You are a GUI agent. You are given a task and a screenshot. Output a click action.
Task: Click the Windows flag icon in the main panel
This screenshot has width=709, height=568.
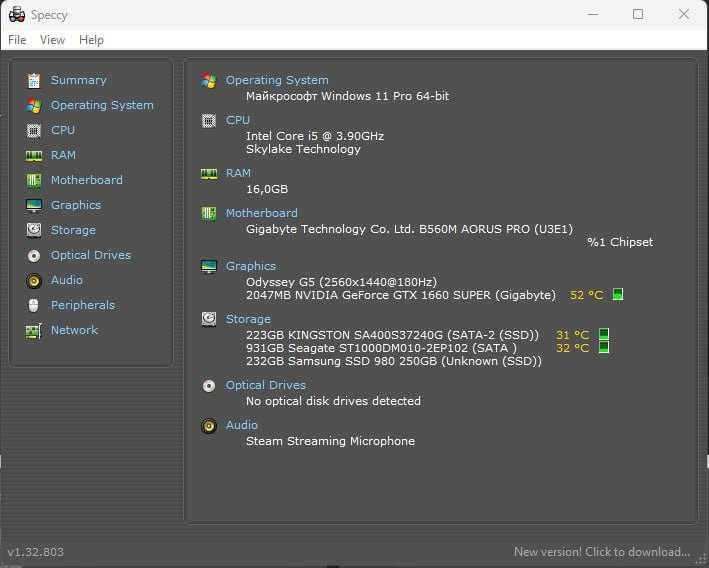[208, 80]
